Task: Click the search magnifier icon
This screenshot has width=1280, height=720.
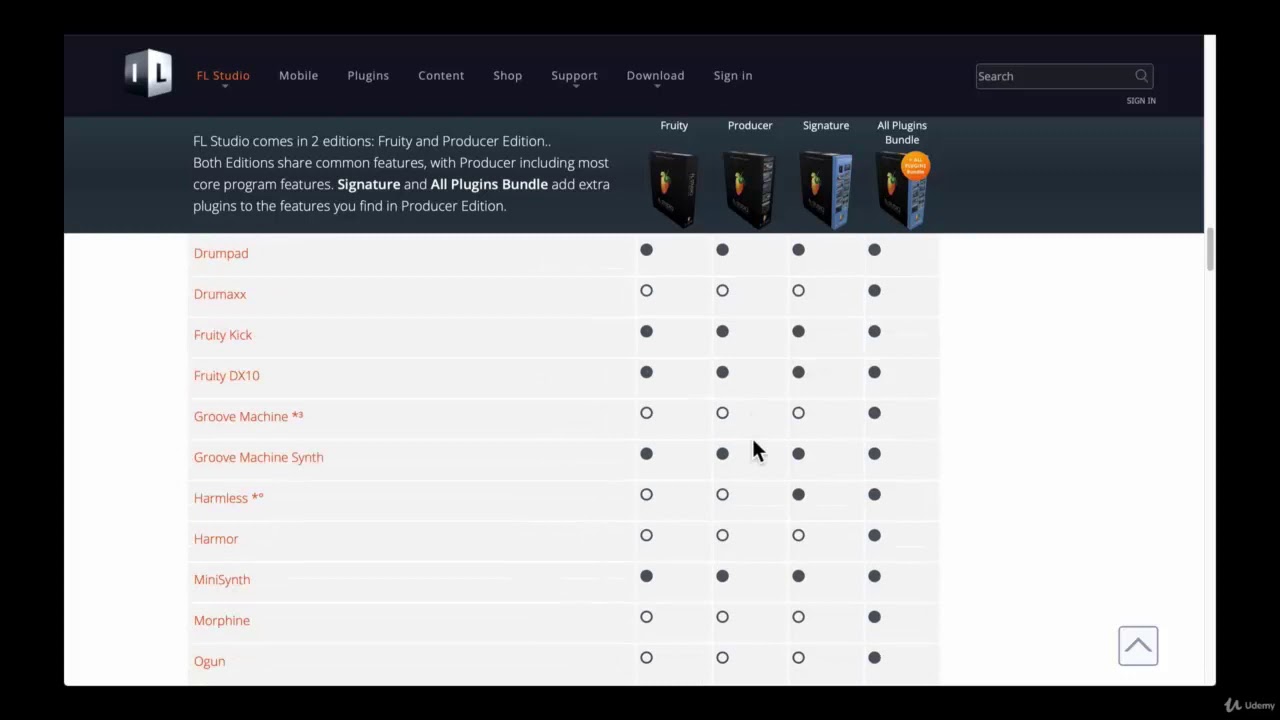Action: [1141, 76]
